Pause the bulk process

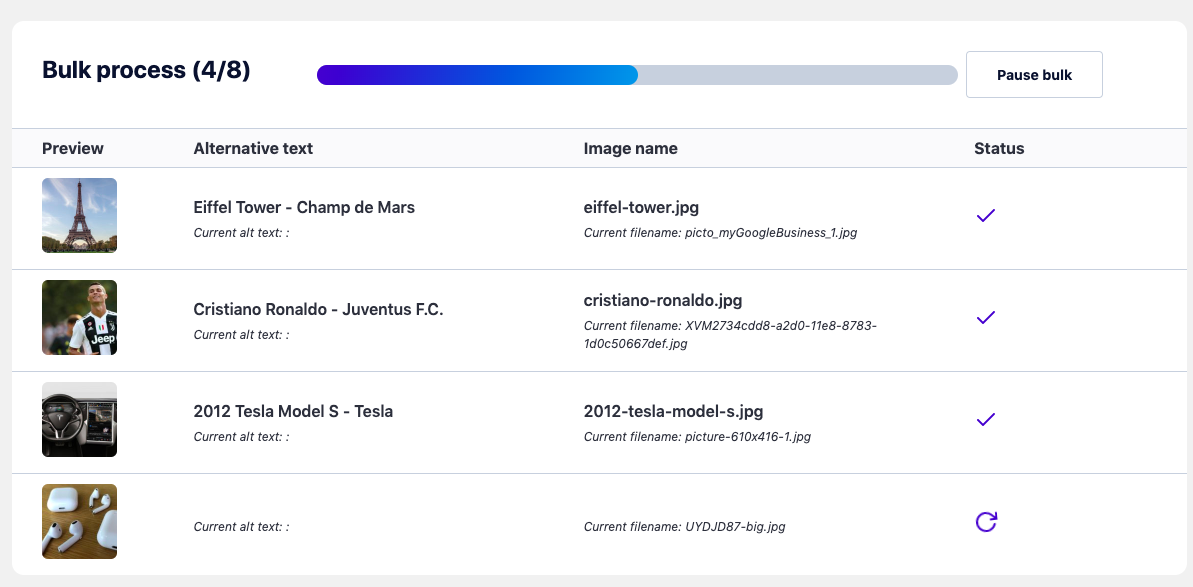point(1034,75)
